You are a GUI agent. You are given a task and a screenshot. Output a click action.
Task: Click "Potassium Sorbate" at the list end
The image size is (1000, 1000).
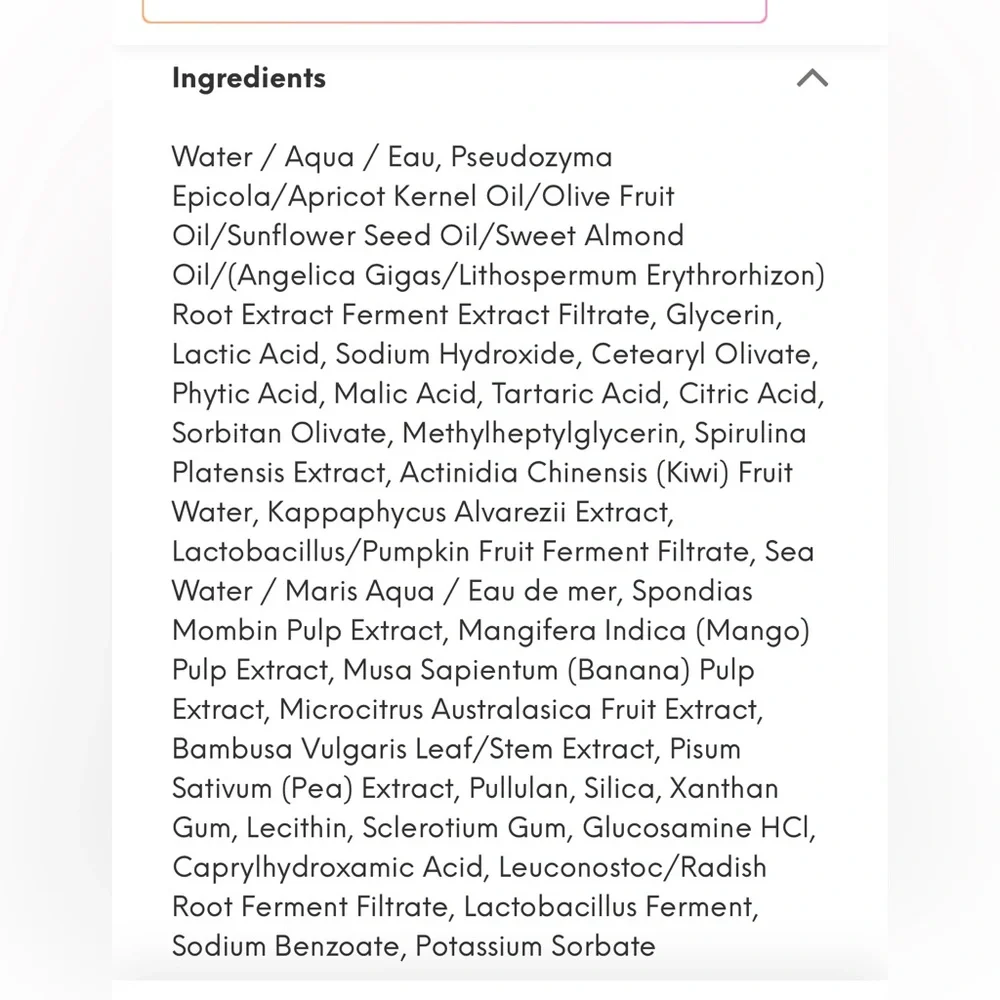[535, 946]
